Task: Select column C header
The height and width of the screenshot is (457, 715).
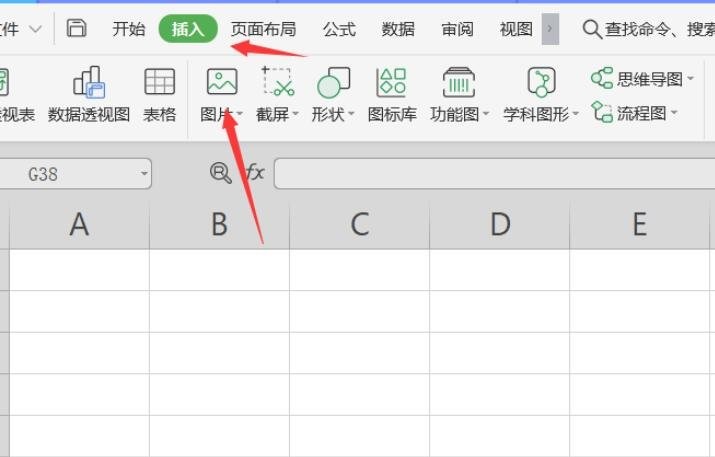Action: pos(360,225)
